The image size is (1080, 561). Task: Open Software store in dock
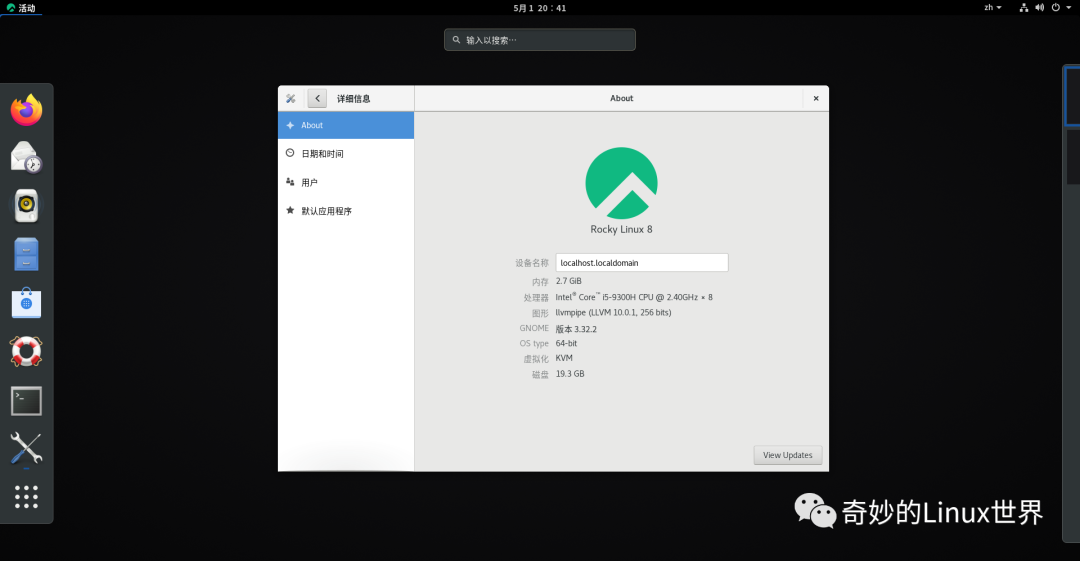point(26,303)
